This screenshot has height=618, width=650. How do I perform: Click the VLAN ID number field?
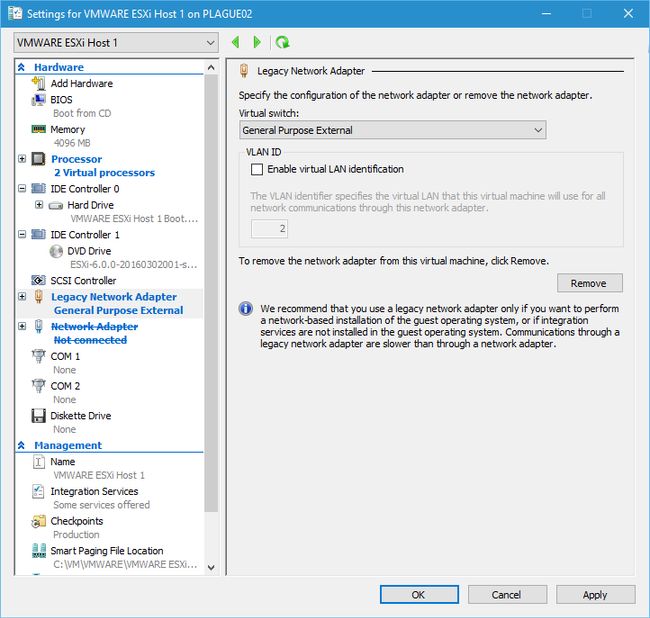tap(269, 228)
